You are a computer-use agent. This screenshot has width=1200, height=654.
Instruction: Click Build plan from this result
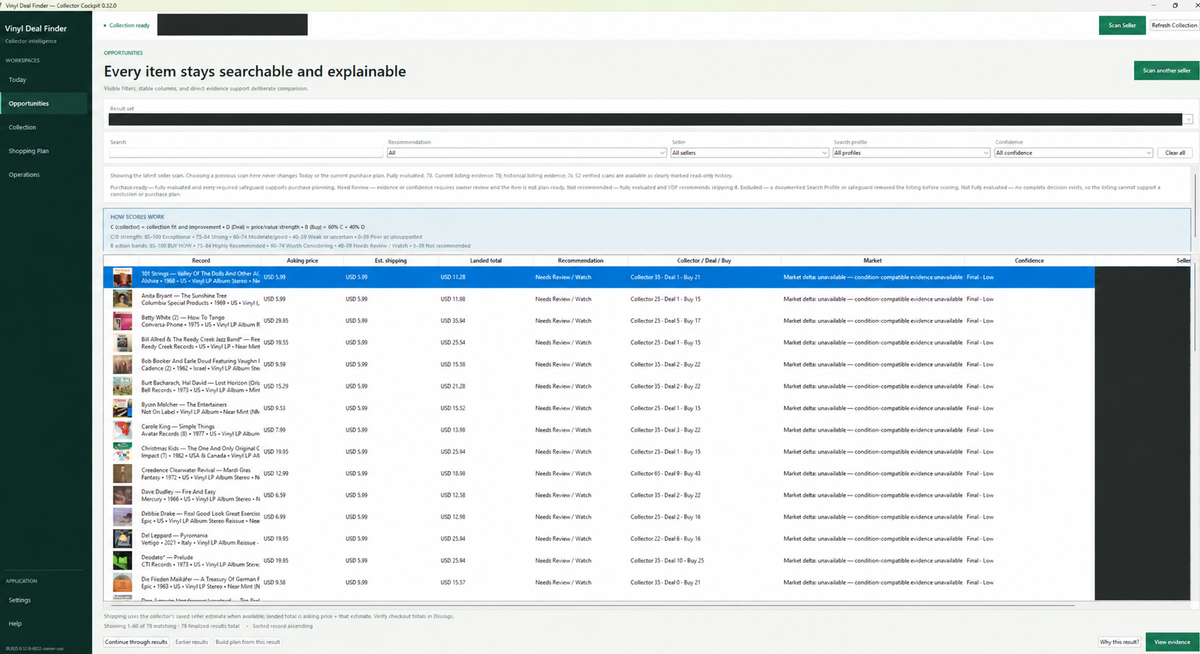click(x=248, y=642)
